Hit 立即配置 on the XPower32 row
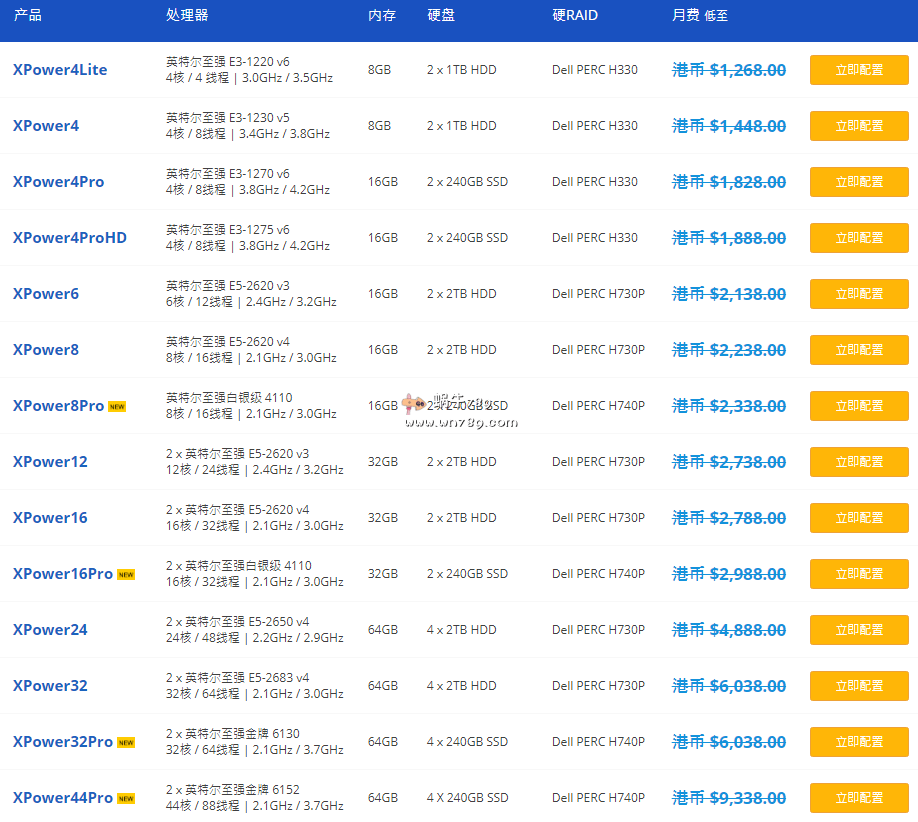This screenshot has width=918, height=822. [859, 686]
